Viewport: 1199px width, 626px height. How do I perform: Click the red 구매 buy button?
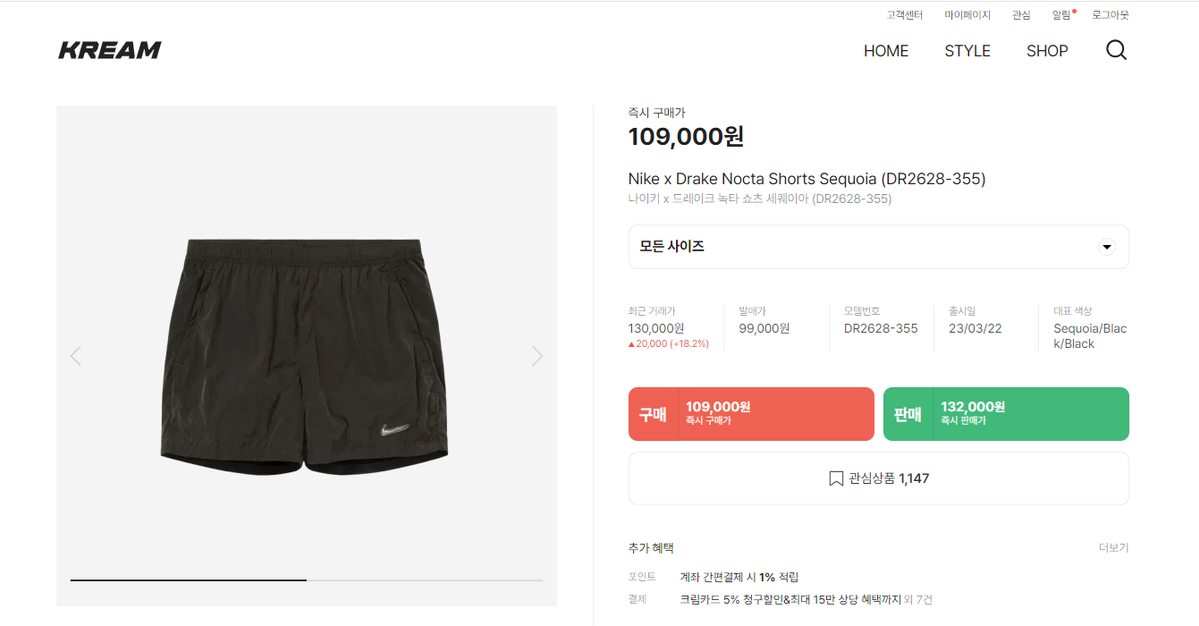pos(751,414)
